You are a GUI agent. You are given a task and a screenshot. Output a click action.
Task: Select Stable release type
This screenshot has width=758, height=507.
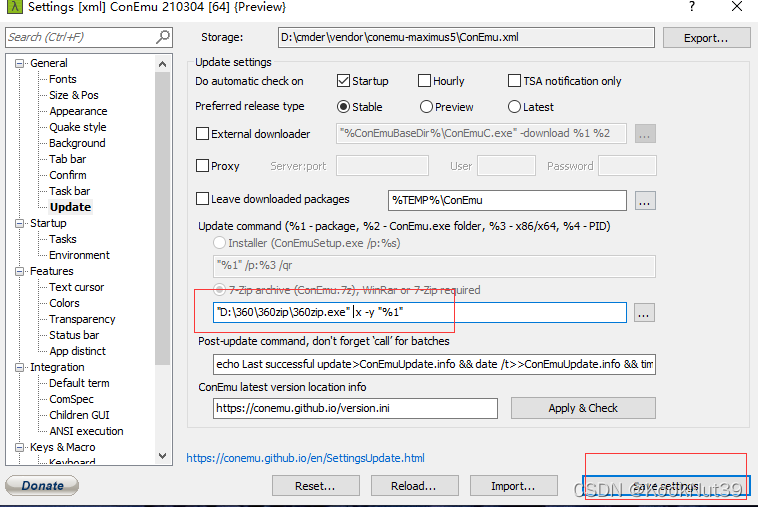(343, 107)
